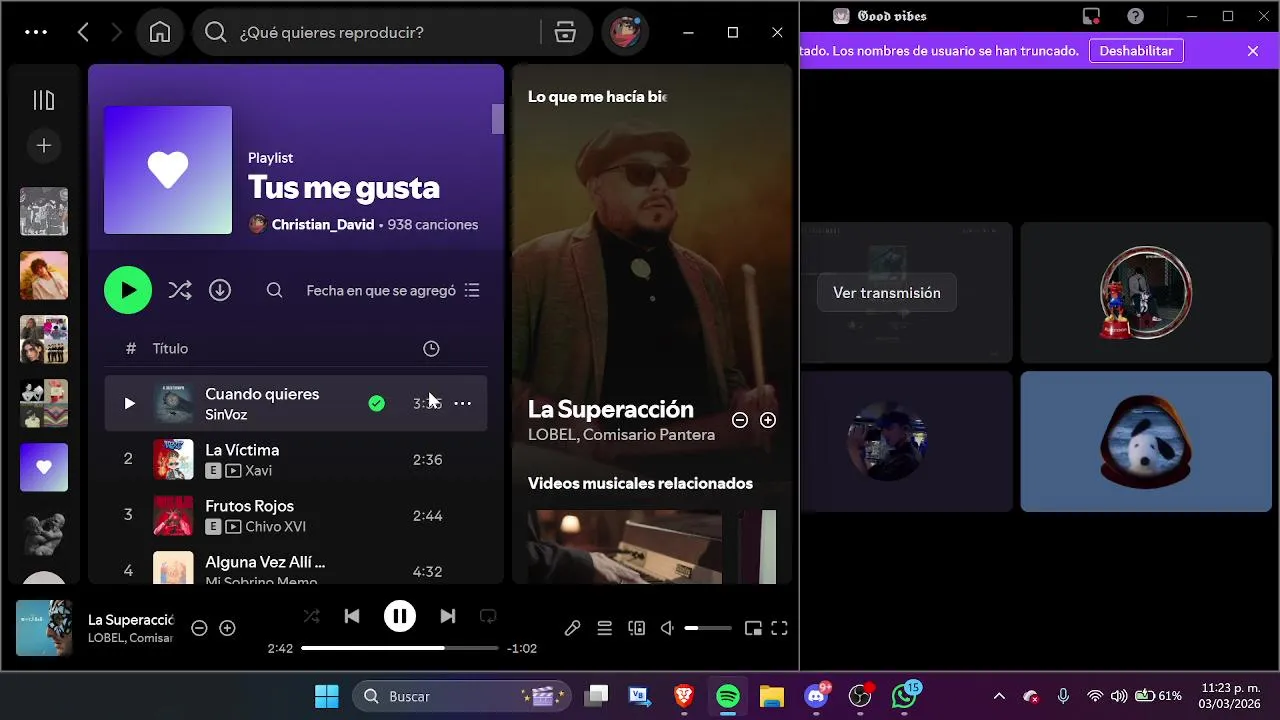Open connect to a device icon
Screen dimensions: 1280x720
[x=636, y=628]
